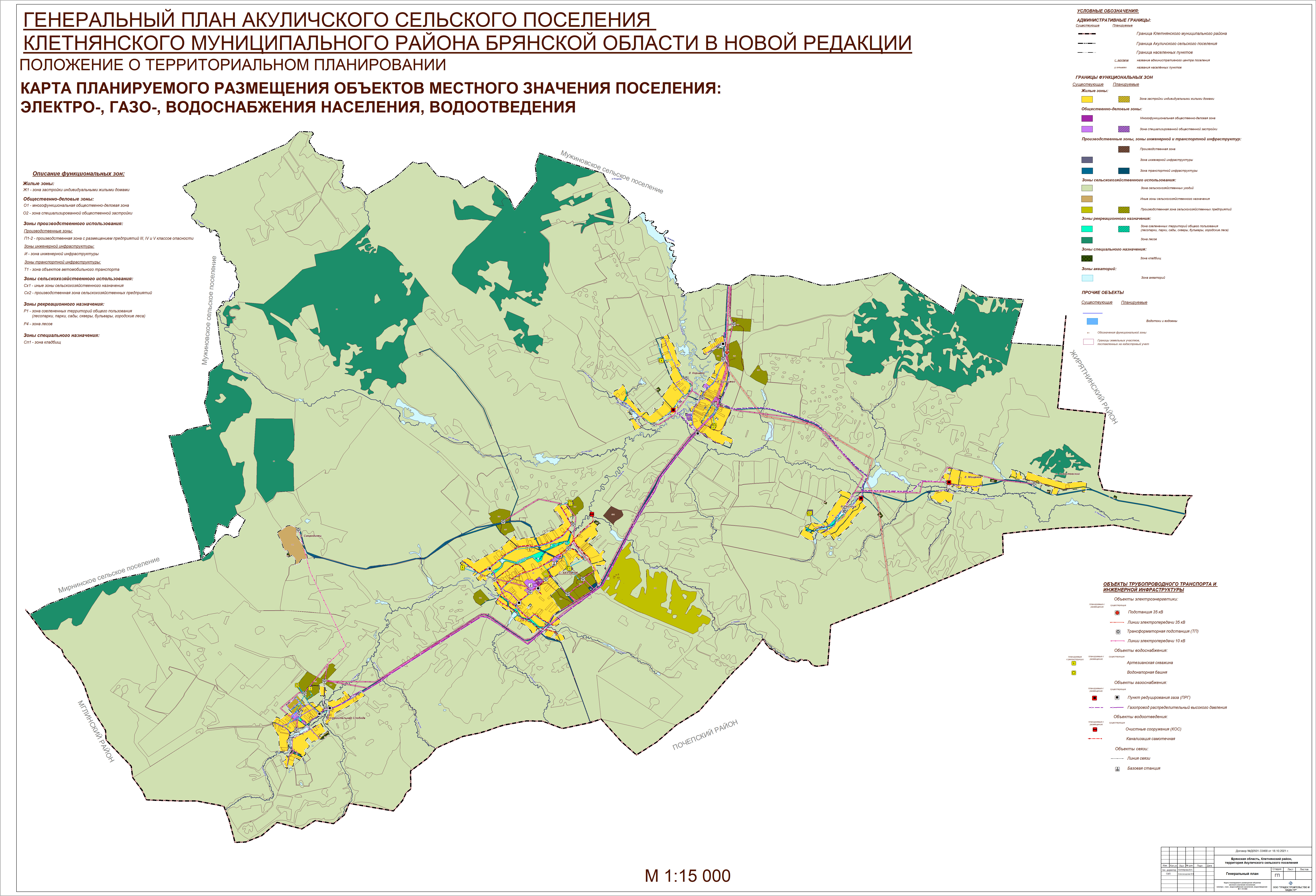Click the Канализация самотечная red dashed line sample
Viewport: 1316px width, 896px height.
point(1095,739)
